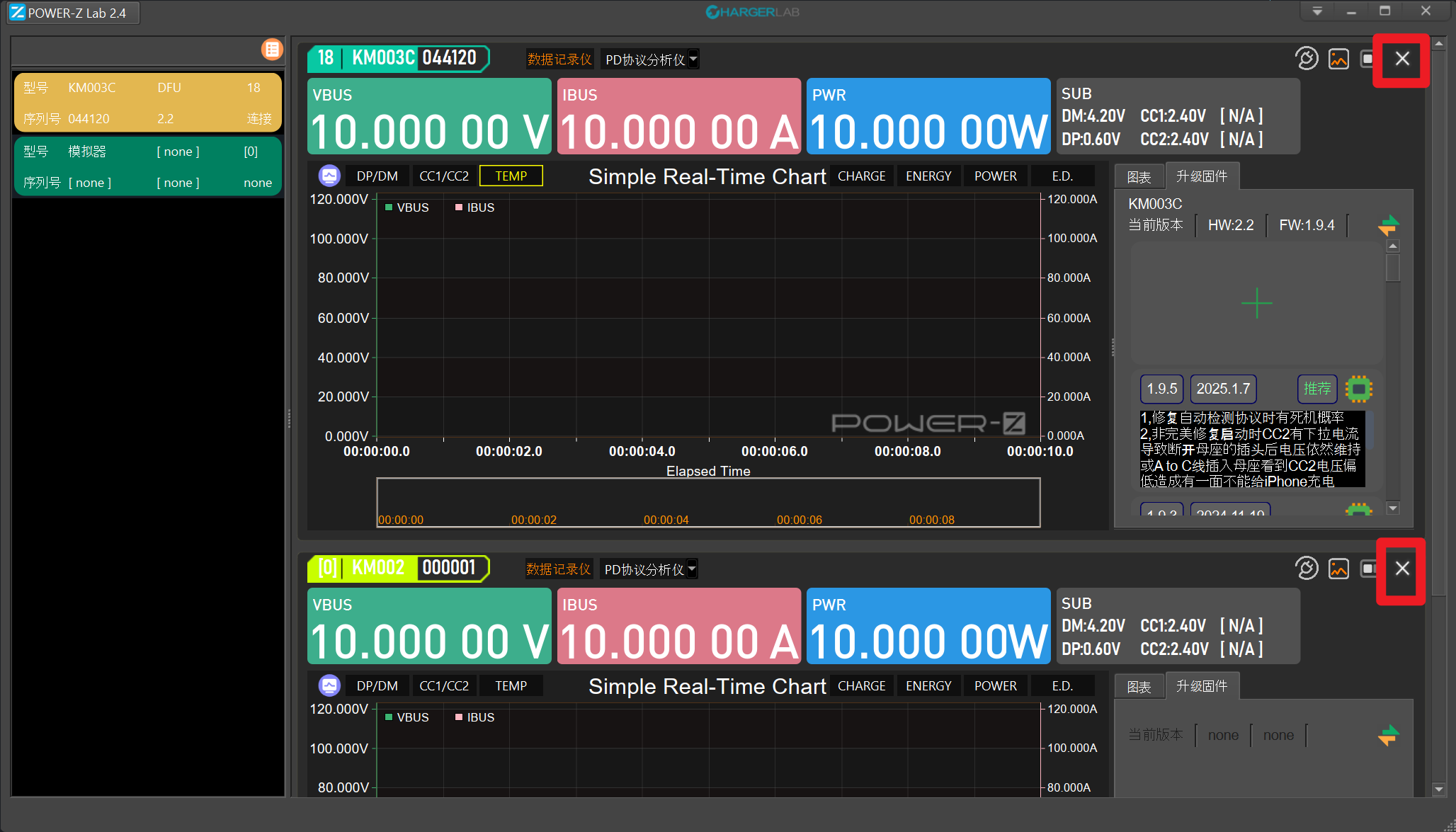
Task: Select 模拟器 simulator row in device list
Action: [x=148, y=166]
